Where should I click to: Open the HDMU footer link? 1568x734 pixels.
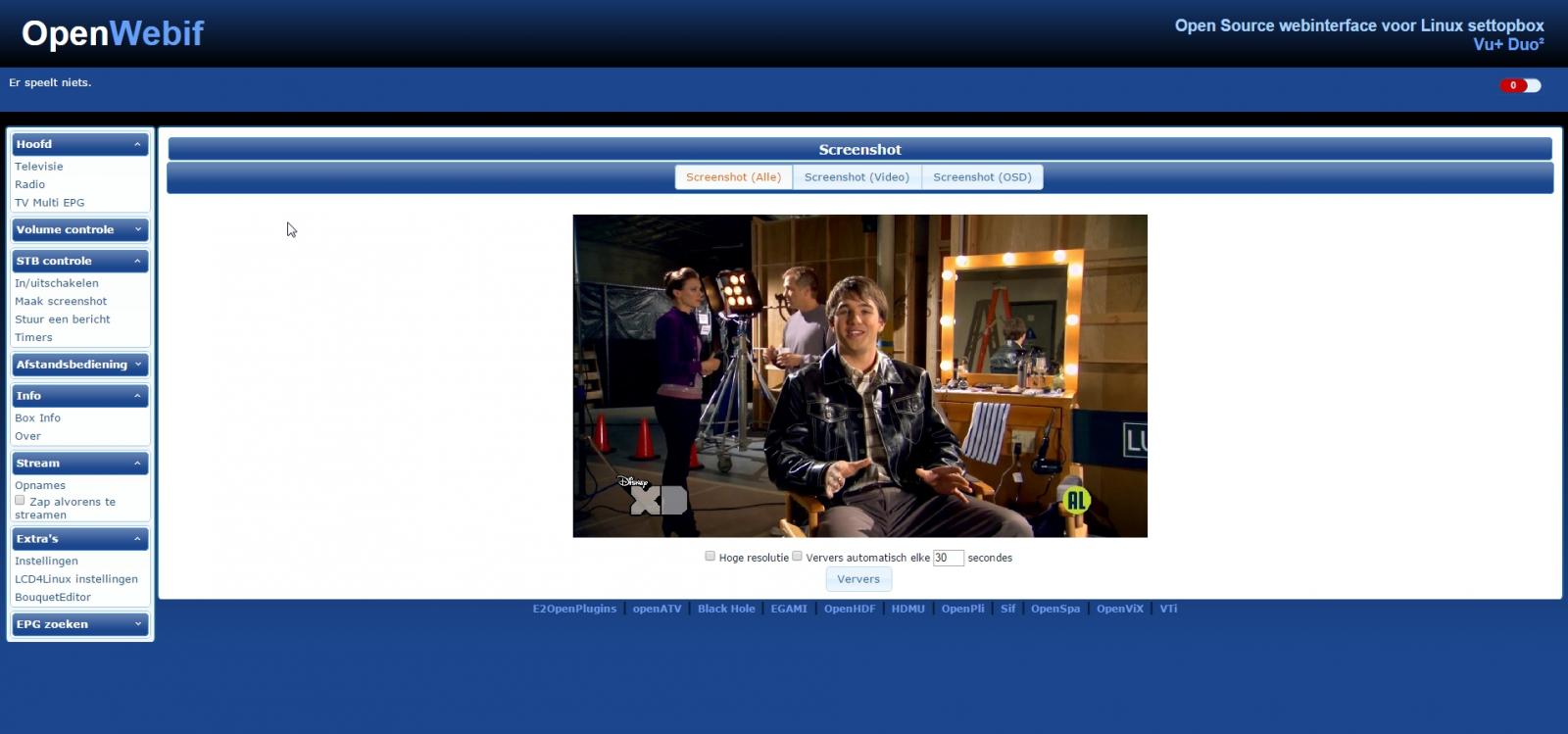coord(908,609)
